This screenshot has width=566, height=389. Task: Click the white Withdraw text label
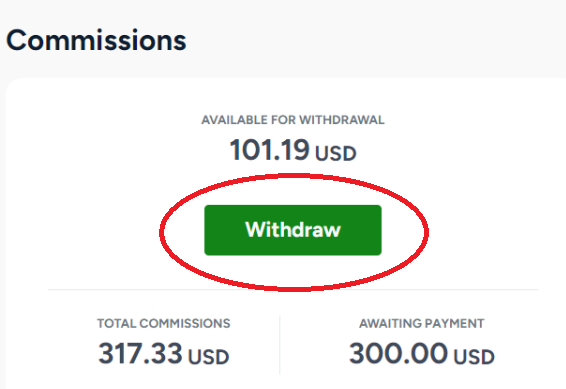pos(293,230)
